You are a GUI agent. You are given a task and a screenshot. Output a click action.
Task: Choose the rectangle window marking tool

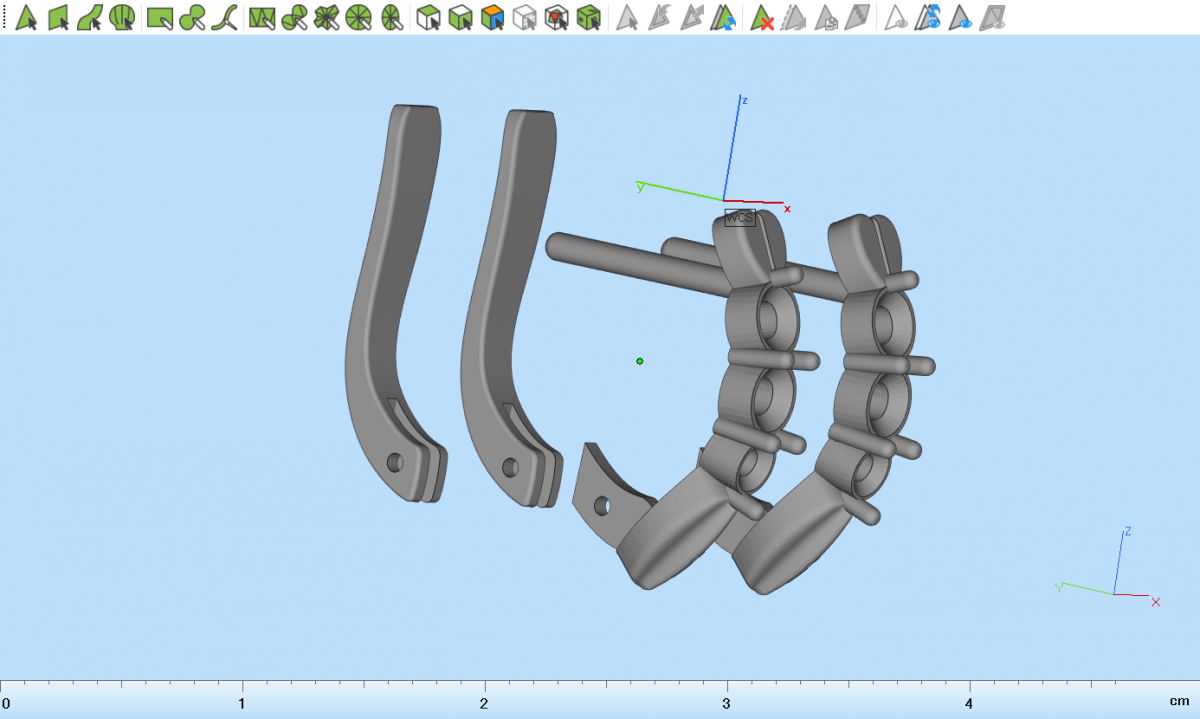160,17
